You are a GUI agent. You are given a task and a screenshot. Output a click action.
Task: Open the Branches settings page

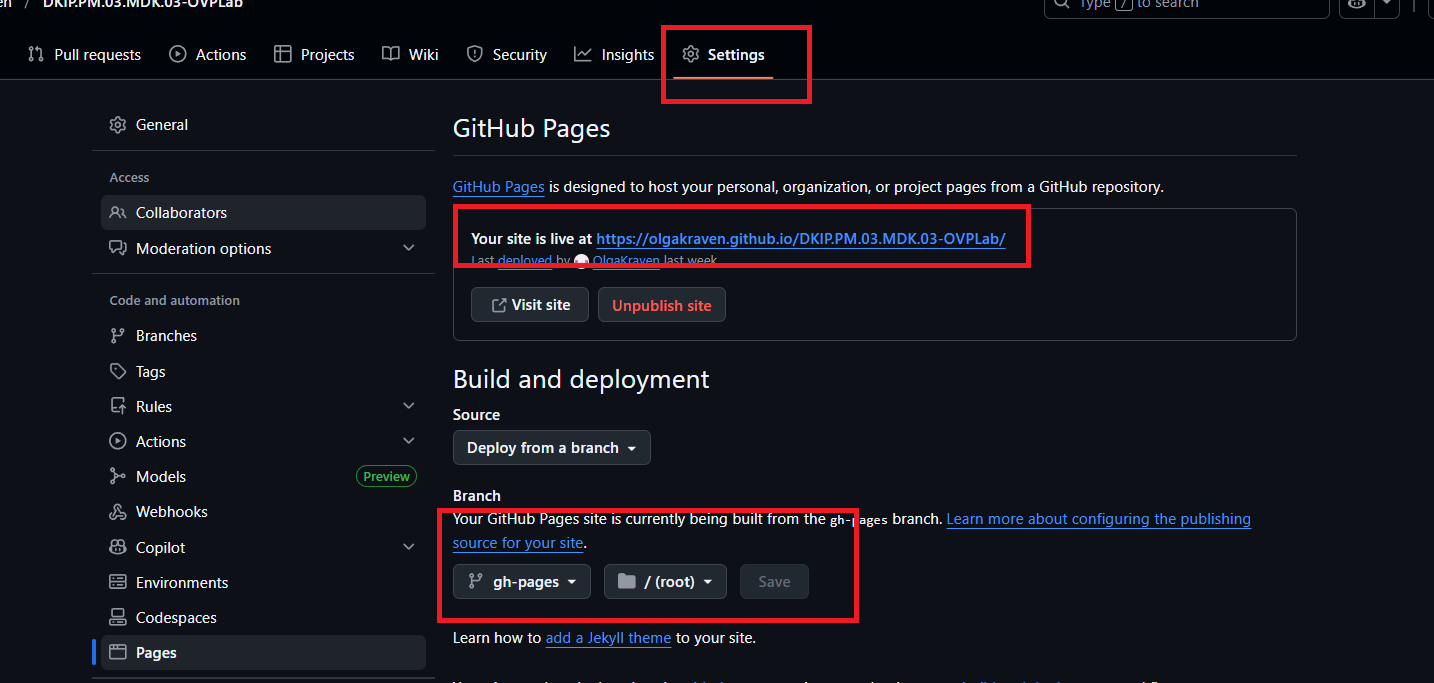coord(263,336)
